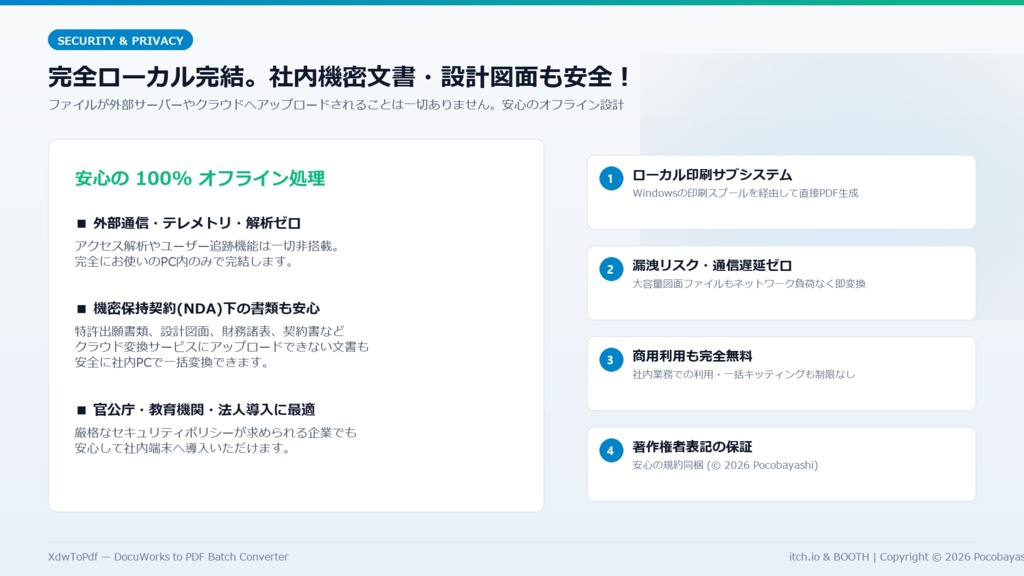Screen dimensions: 1024x576
Task: Click the line 特許出願書類、設計図面、財務諸表、契約書など
Action: click(x=210, y=331)
